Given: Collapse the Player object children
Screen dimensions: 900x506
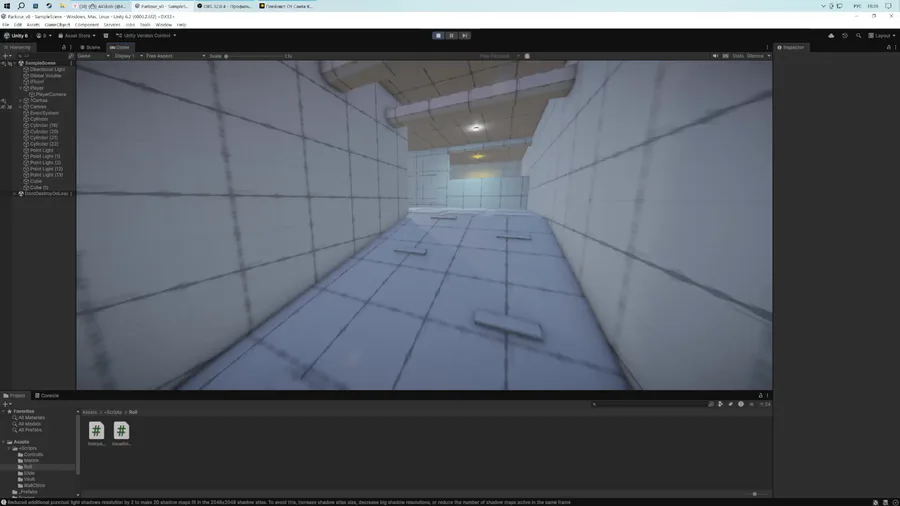Looking at the screenshot, I should pos(21,88).
